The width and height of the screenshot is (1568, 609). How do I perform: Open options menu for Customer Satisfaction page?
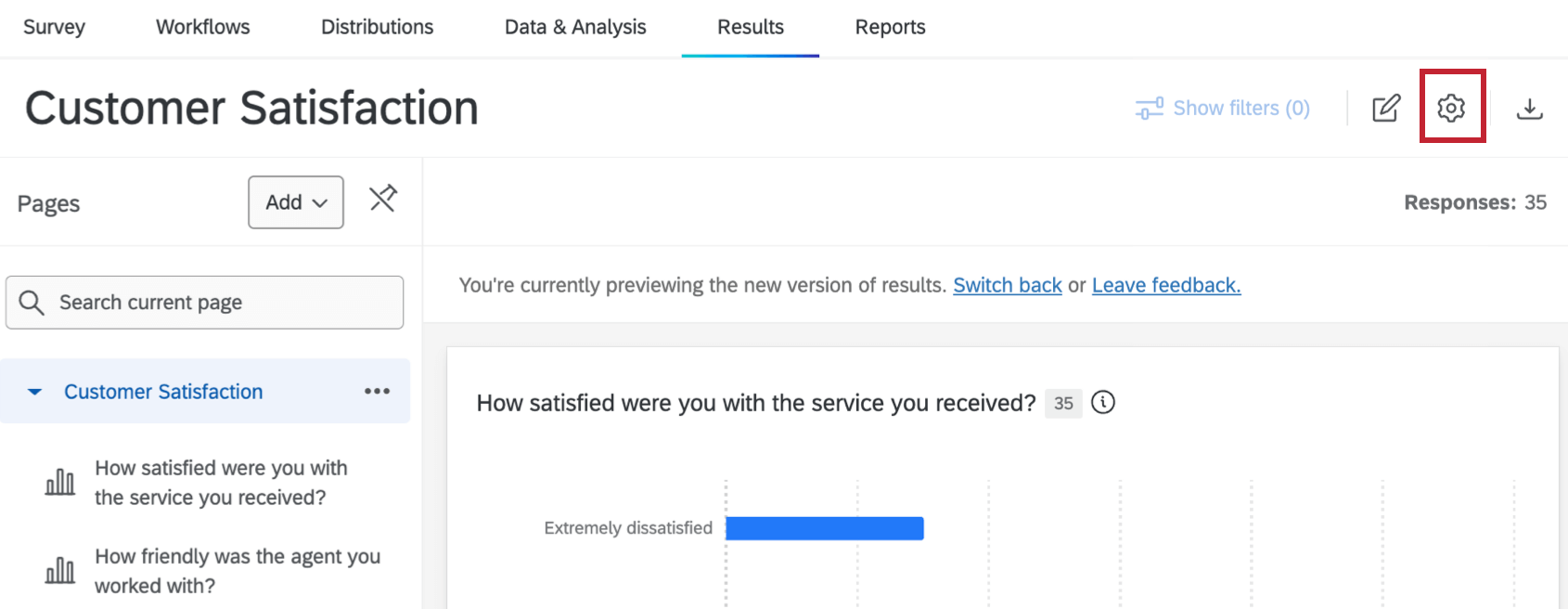click(377, 391)
